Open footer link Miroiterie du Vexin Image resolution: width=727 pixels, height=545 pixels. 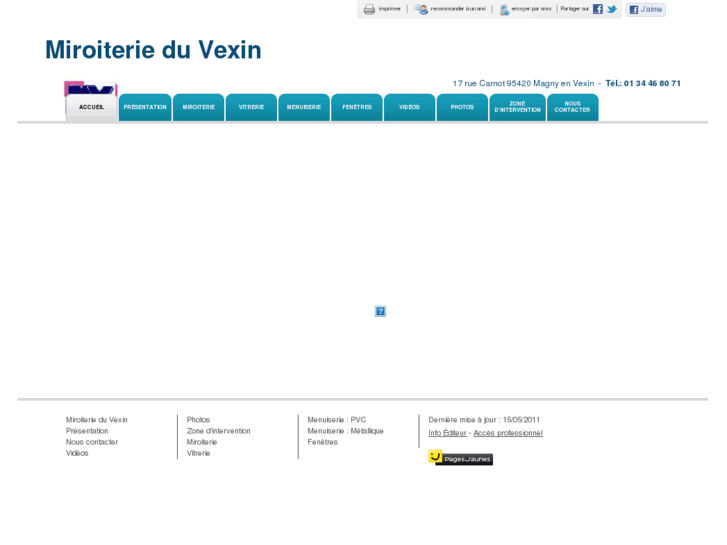(x=96, y=420)
